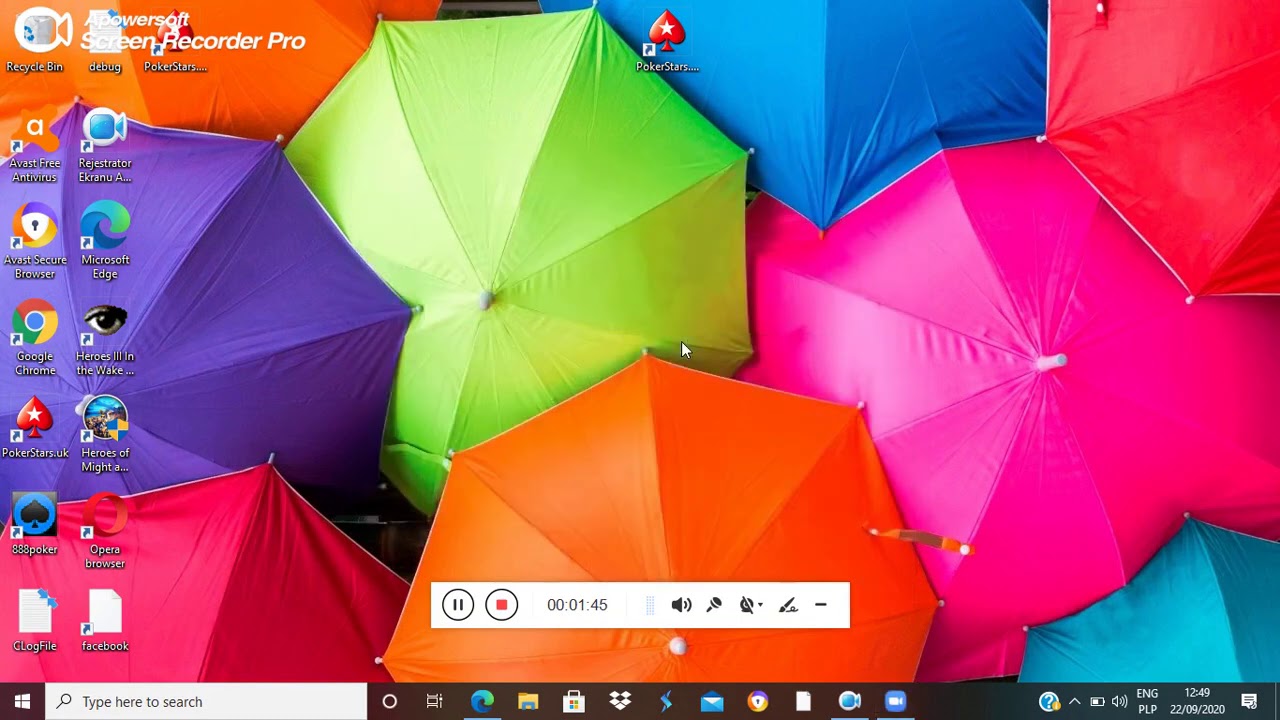Open Zoom from the taskbar
The height and width of the screenshot is (720, 1280).
point(896,702)
